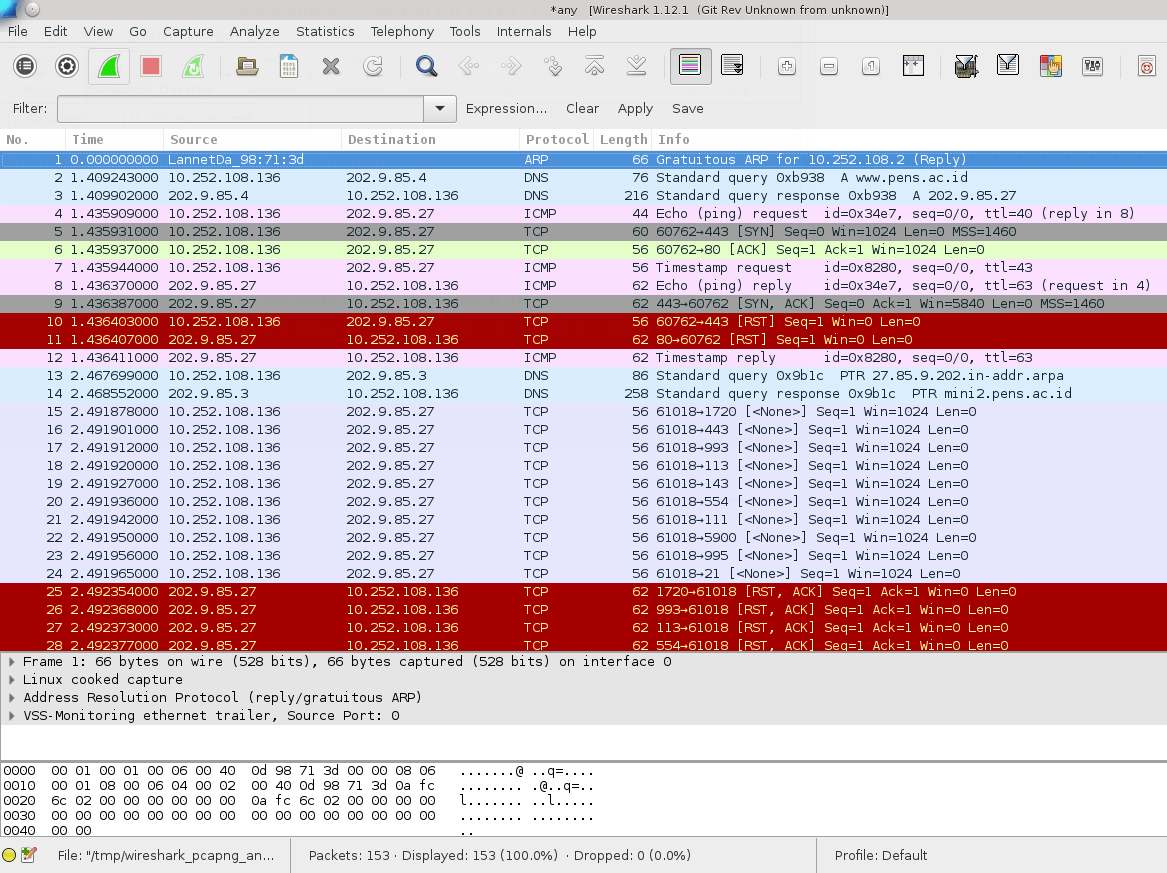The image size is (1167, 873).
Task: Click the Expression... button
Action: click(x=506, y=109)
